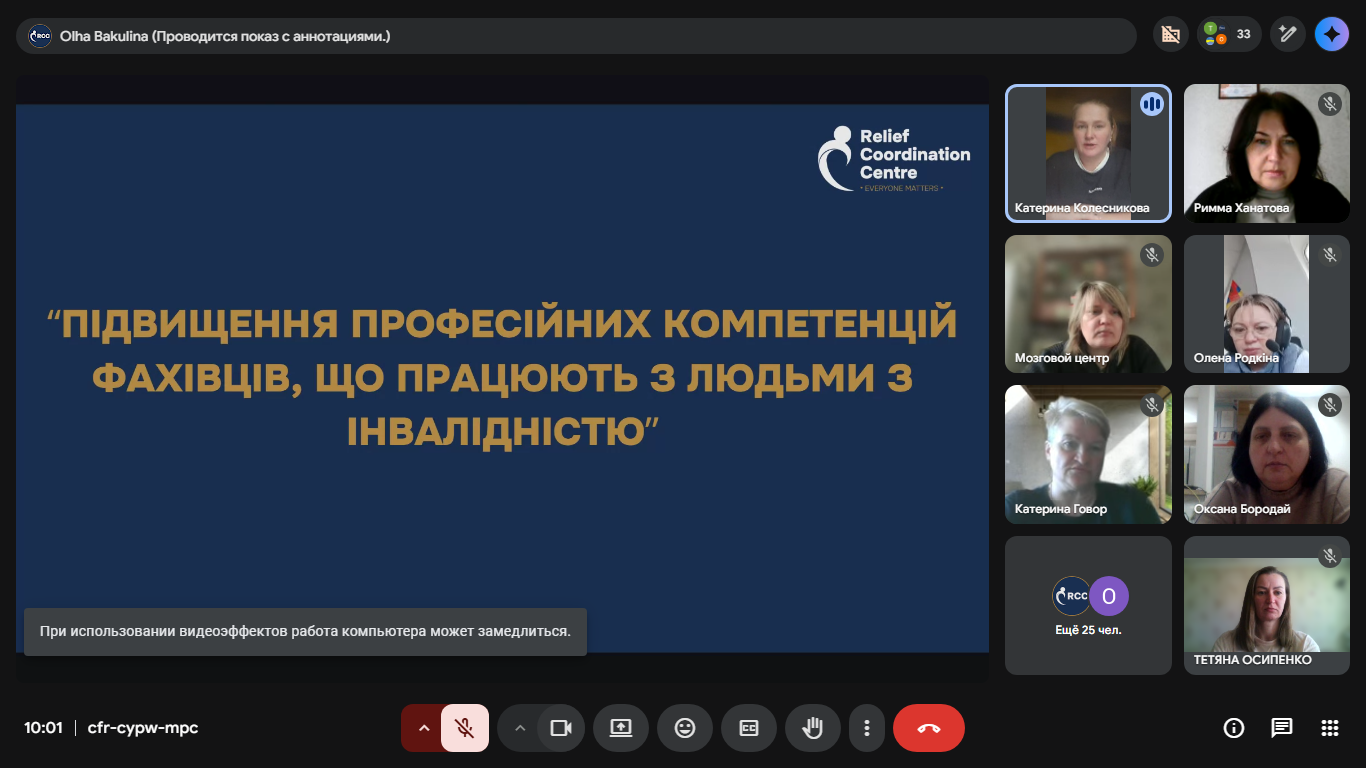Click the meeting code cfr-cypw-mpc
The width and height of the screenshot is (1366, 768).
point(143,728)
